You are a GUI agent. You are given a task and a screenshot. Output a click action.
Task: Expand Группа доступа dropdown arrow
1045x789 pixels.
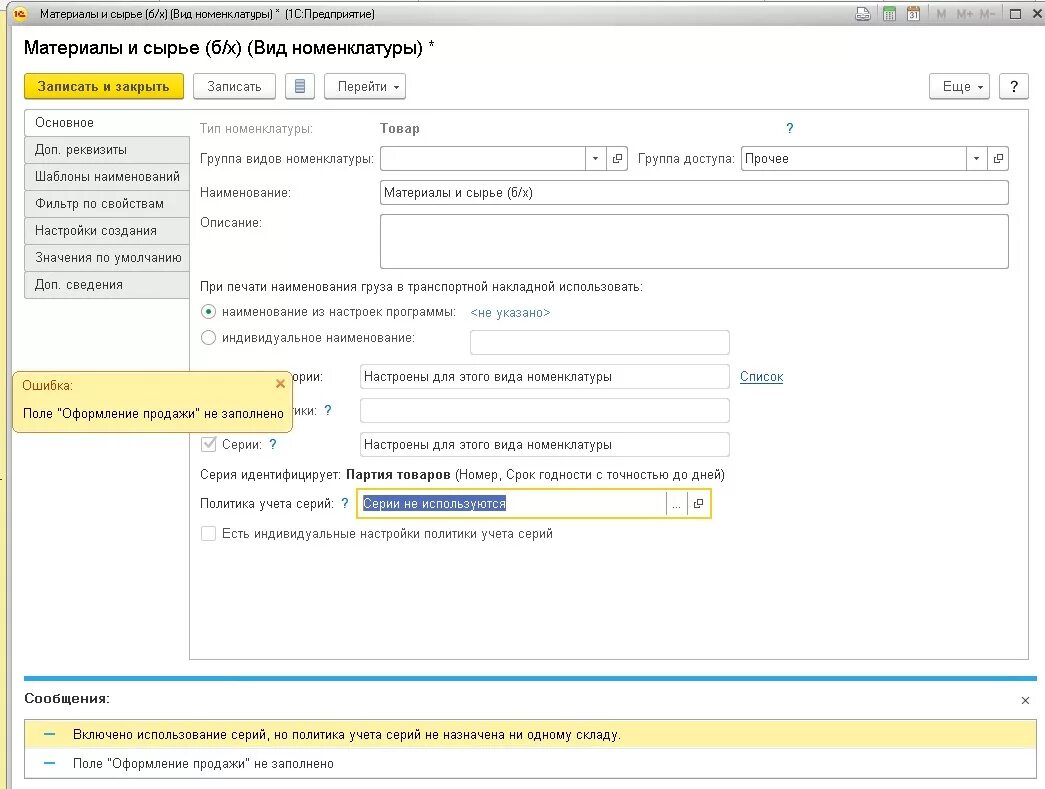coord(976,159)
